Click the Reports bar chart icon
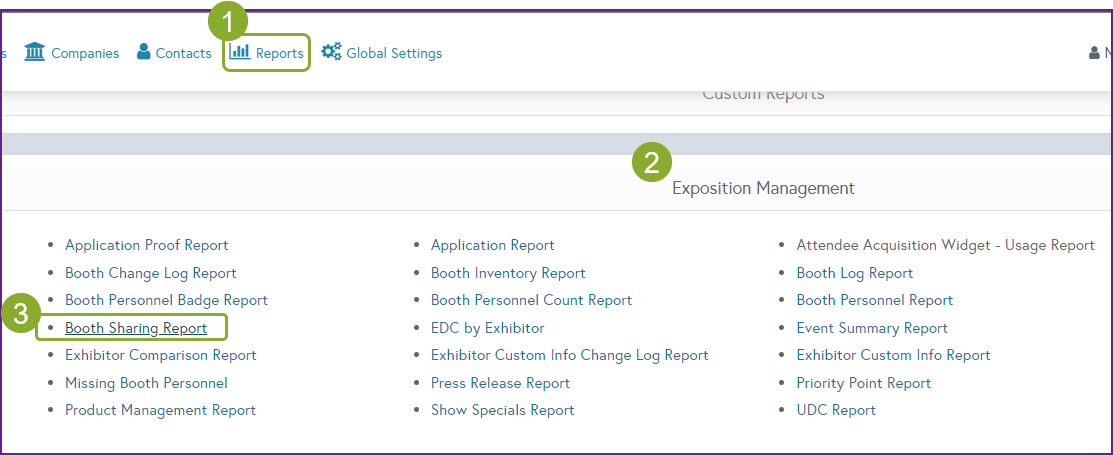The height and width of the screenshot is (455, 1113). pyautogui.click(x=240, y=52)
